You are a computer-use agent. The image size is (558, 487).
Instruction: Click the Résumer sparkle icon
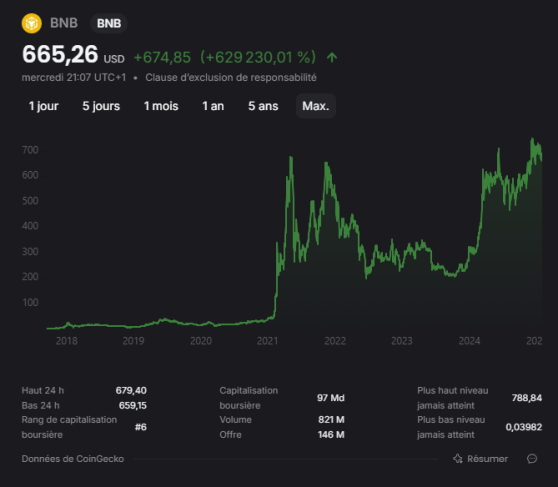point(458,459)
